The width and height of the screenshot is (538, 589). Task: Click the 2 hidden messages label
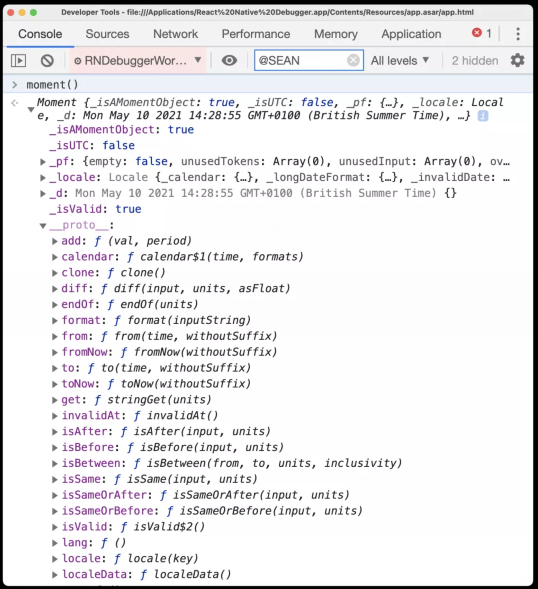pos(475,60)
